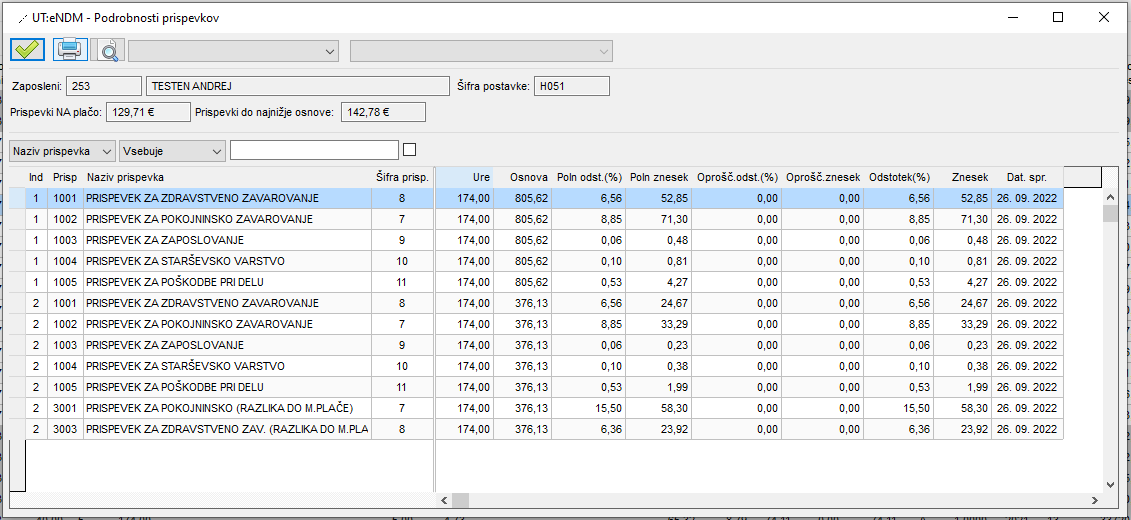Click the Prispevki NA plačo value 129,71 €
1131x520 pixels.
(147, 112)
